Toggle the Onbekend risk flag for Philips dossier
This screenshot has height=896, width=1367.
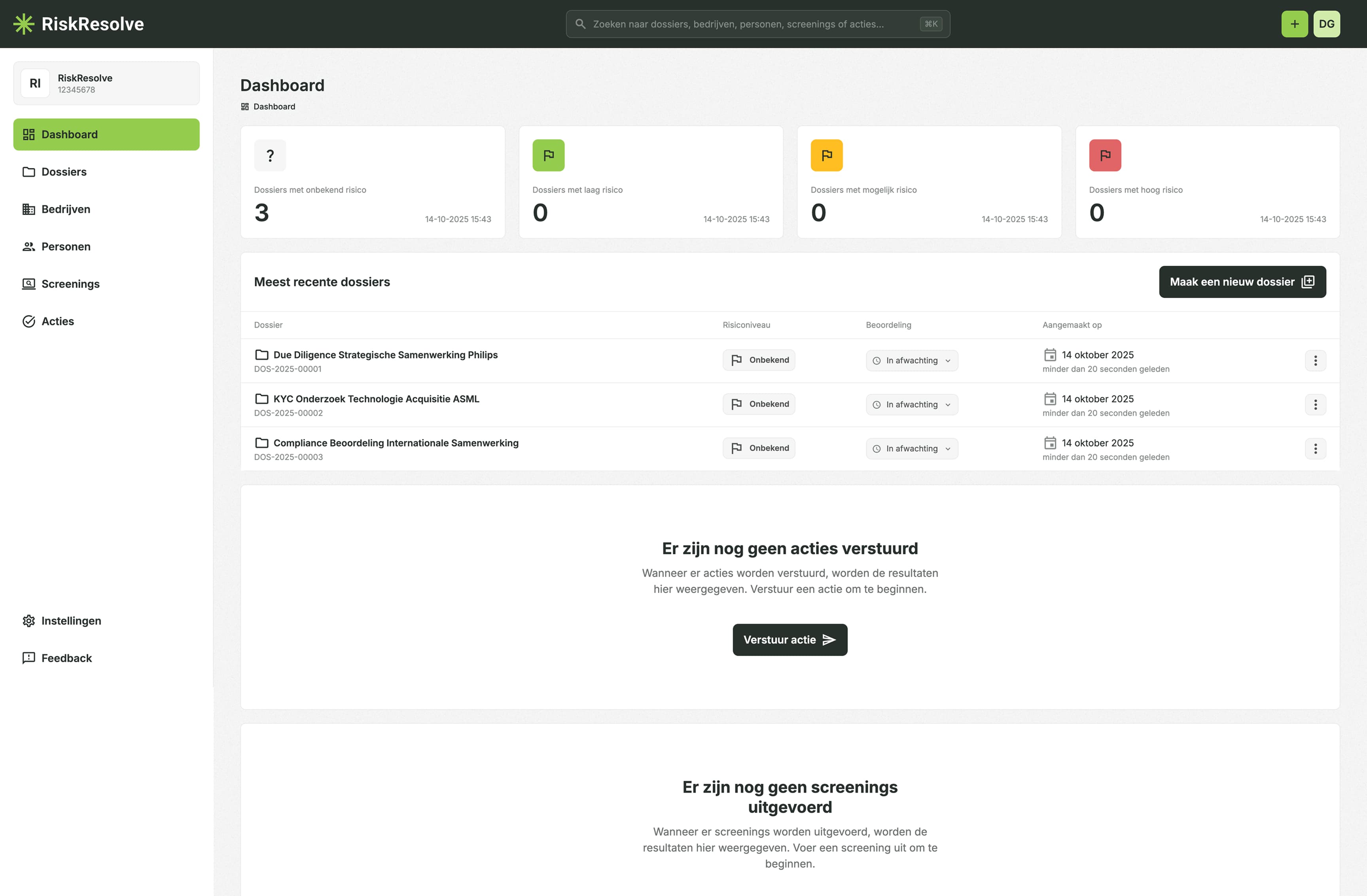click(x=759, y=359)
